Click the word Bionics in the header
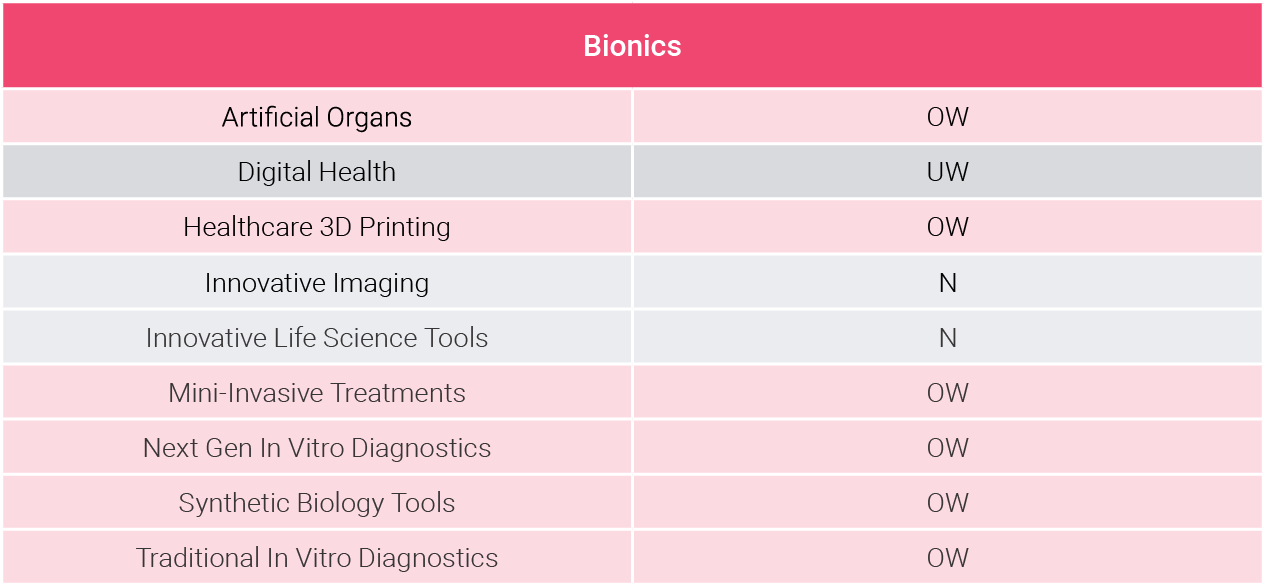The width and height of the screenshot is (1265, 586). click(632, 46)
